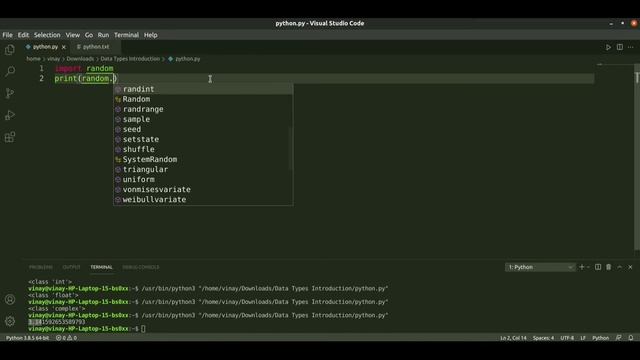This screenshot has width=640, height=360.
Task: Open editor More Actions ellipsis
Action: click(631, 47)
